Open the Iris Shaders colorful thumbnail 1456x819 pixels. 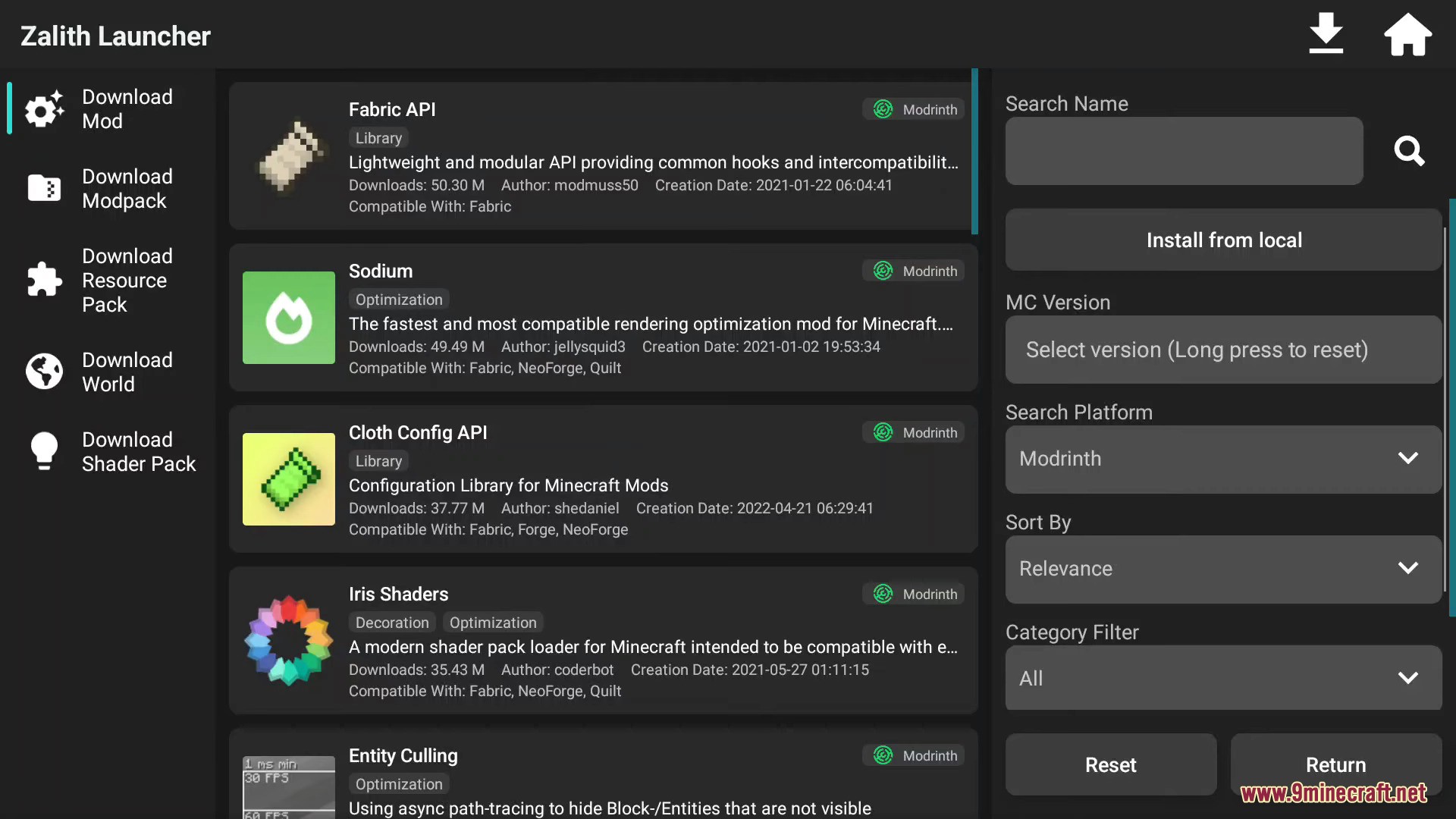[289, 641]
